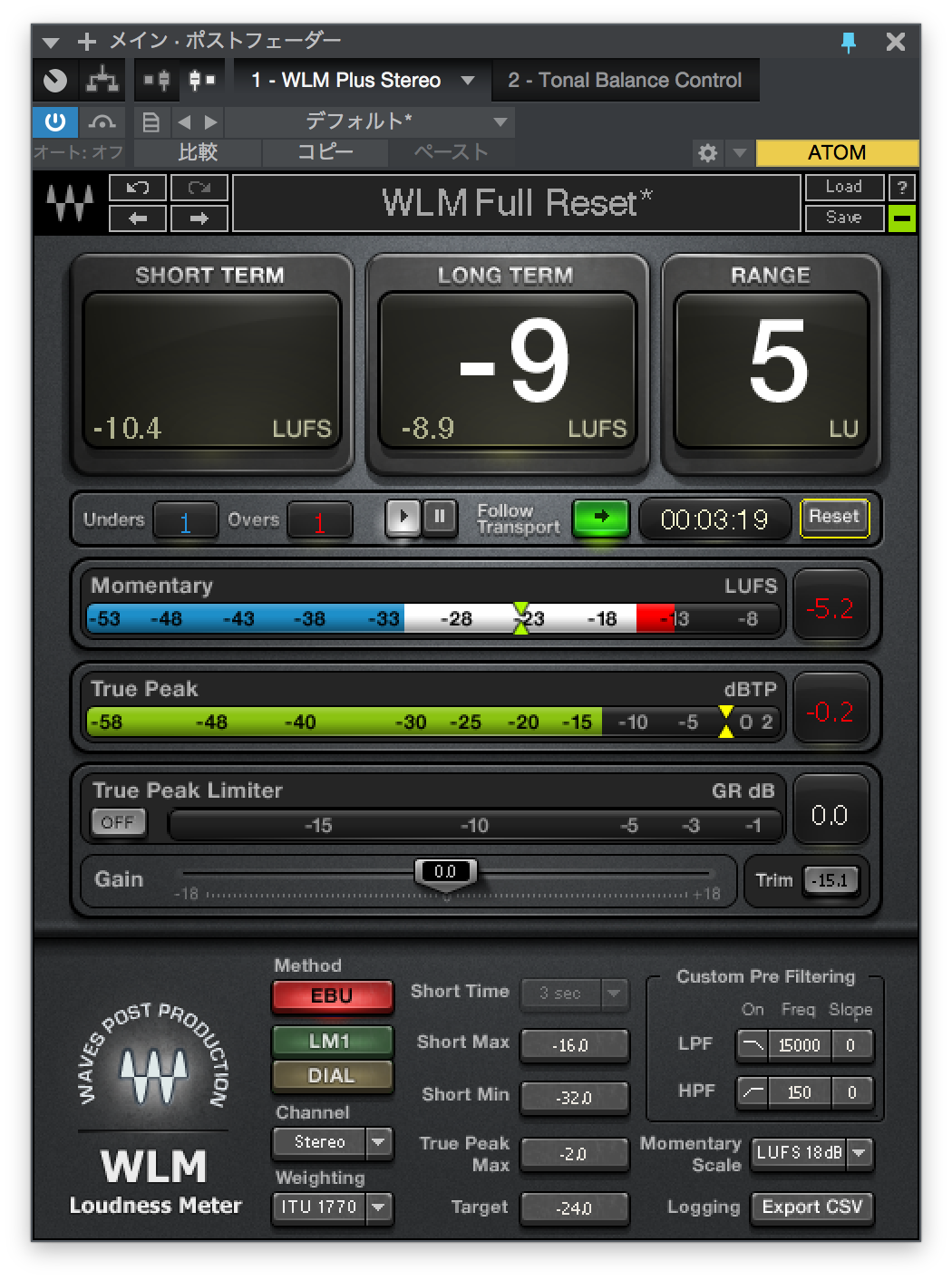Open the デフォルト preset dropdown
Image resolution: width=952 pixels, height=1280 pixels.
pos(369,121)
